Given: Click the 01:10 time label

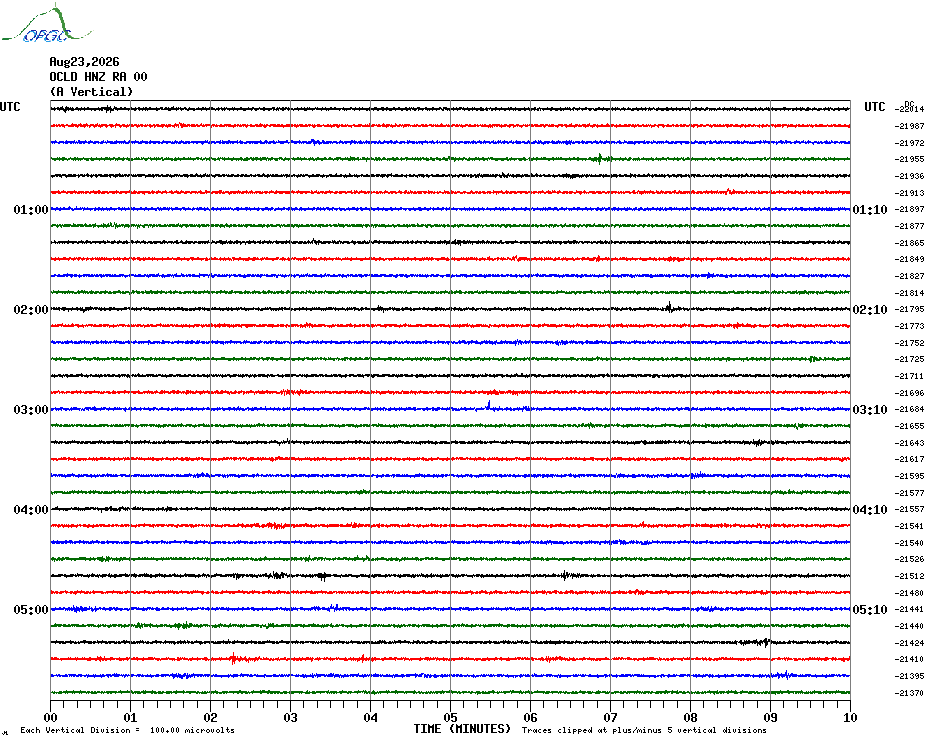Looking at the screenshot, I should [870, 209].
